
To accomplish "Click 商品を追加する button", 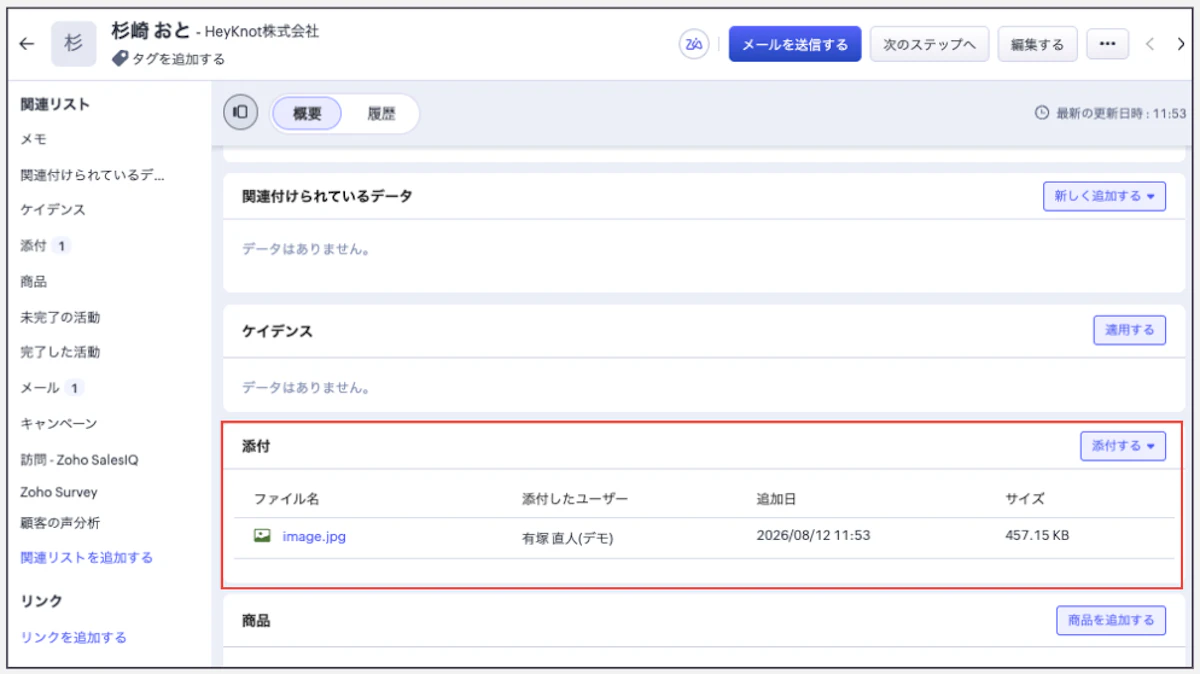I will click(x=1111, y=620).
